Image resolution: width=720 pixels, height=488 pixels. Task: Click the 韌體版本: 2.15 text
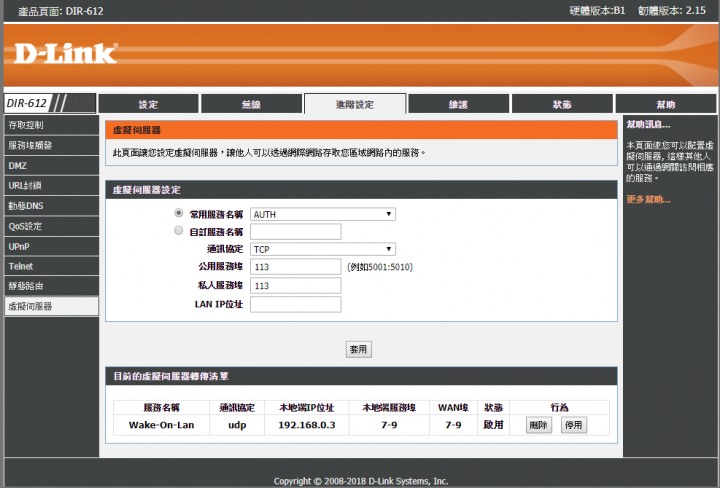672,11
